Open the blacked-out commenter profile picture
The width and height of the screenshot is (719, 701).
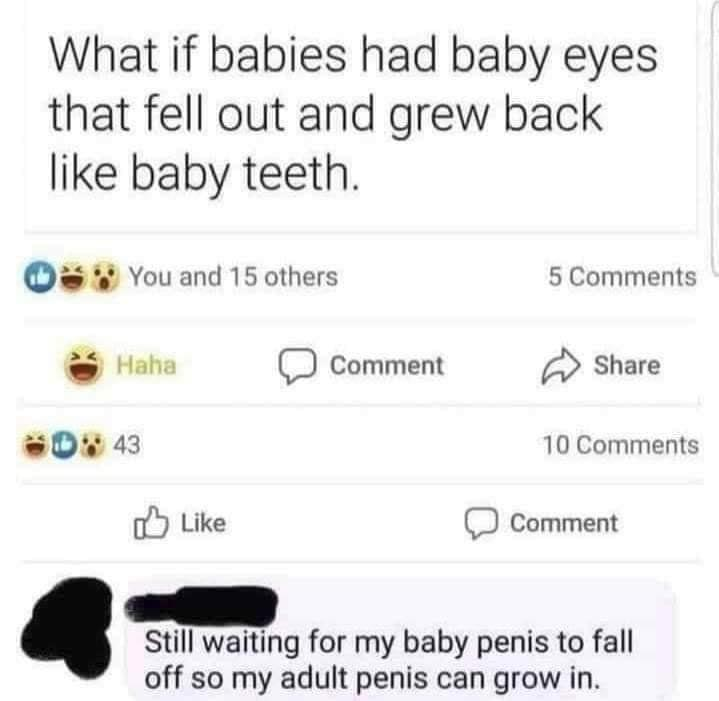click(x=67, y=627)
